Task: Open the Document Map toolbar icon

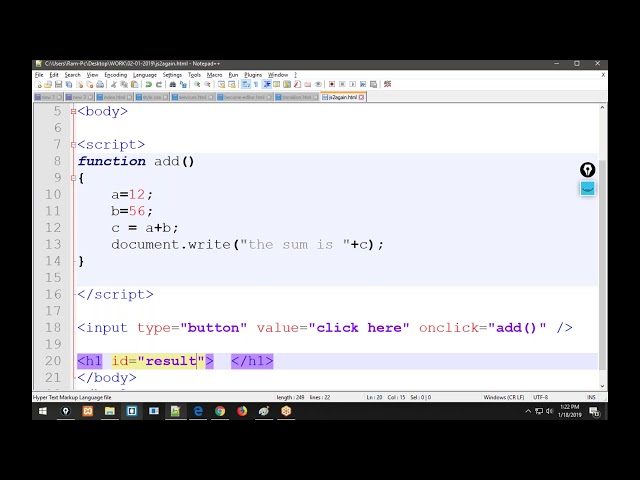Action: pyautogui.click(x=287, y=84)
